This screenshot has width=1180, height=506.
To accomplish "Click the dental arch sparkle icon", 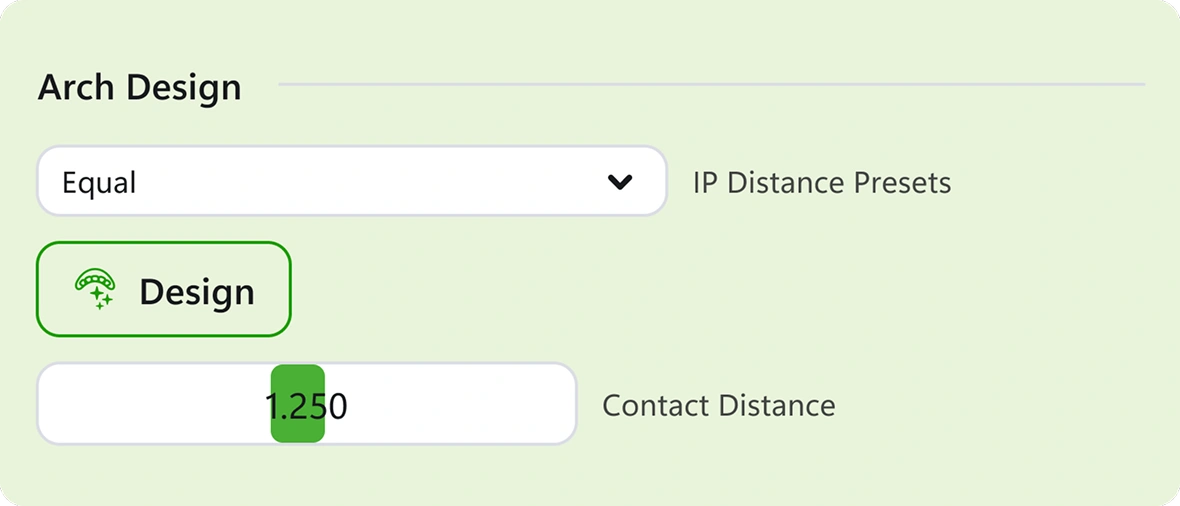I will pos(96,290).
